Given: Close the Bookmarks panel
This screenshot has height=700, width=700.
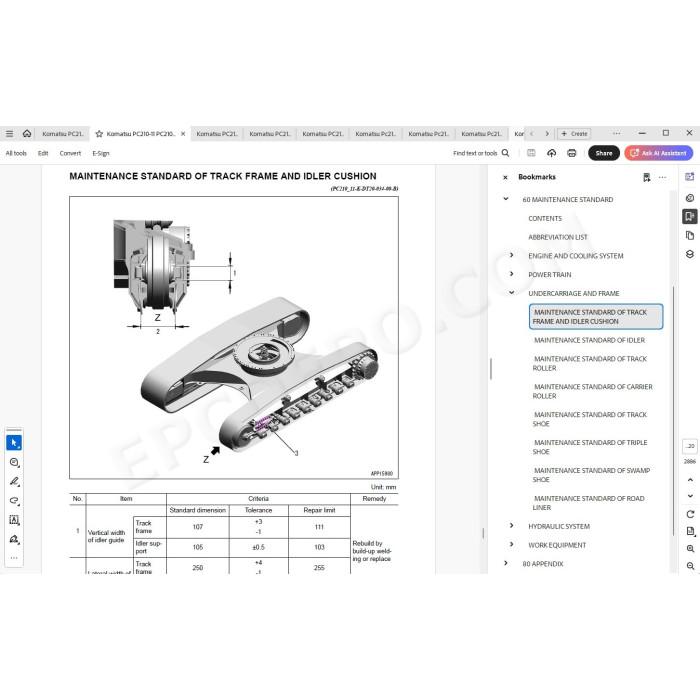Looking at the screenshot, I should tap(505, 178).
